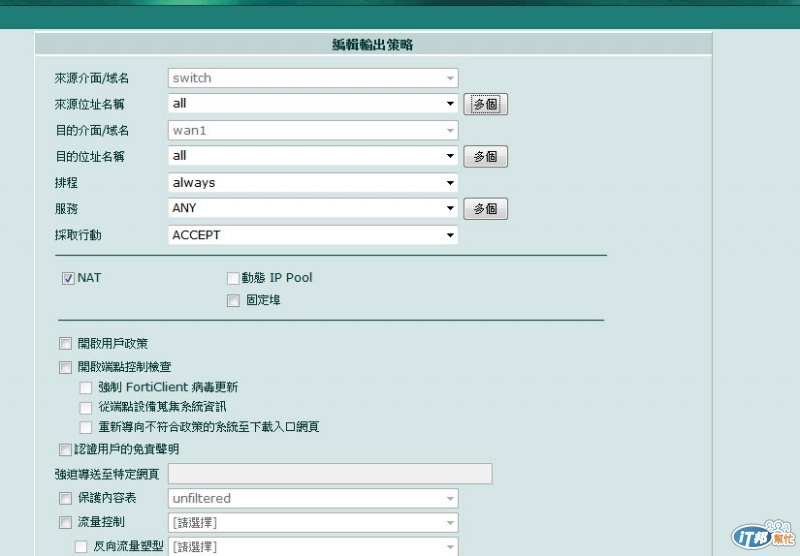Open the 來源介面/域名 switch dropdown
Image resolution: width=800 pixels, height=556 pixels.
click(313, 78)
